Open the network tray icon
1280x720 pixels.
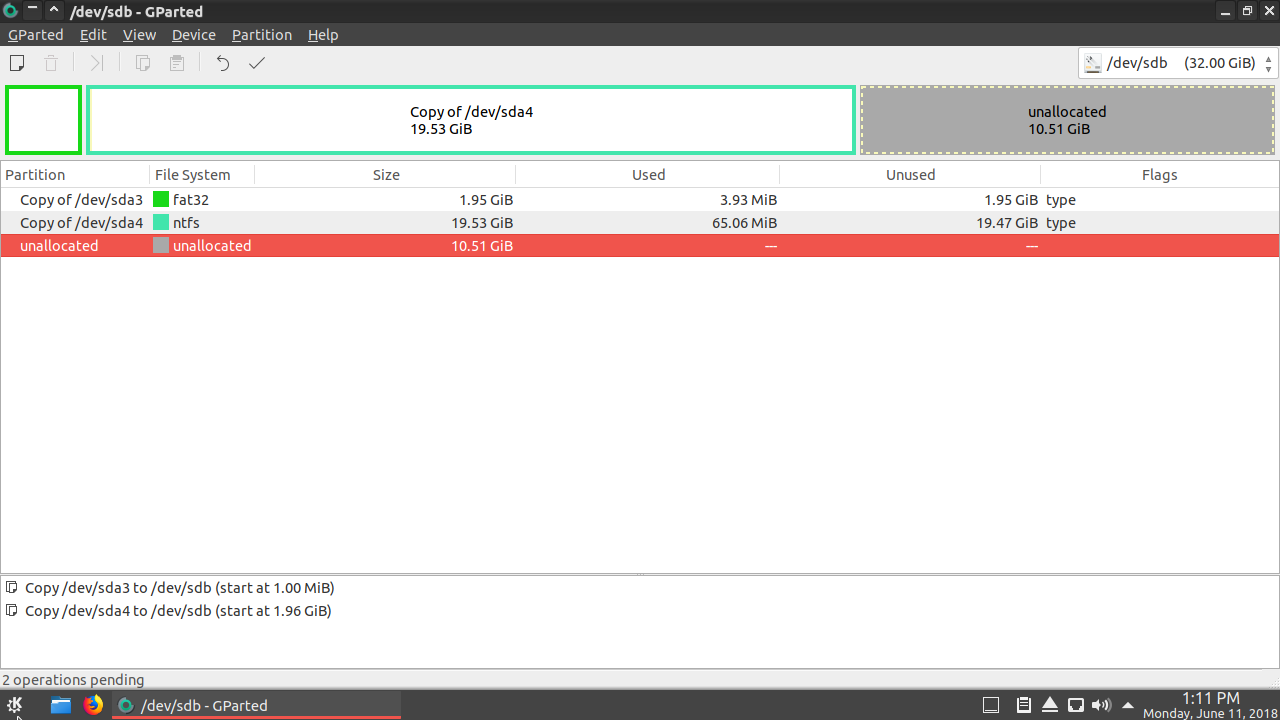(1076, 705)
